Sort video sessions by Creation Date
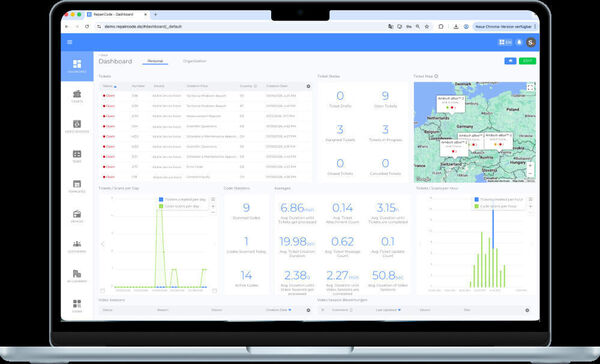The image size is (600, 364). (278, 310)
